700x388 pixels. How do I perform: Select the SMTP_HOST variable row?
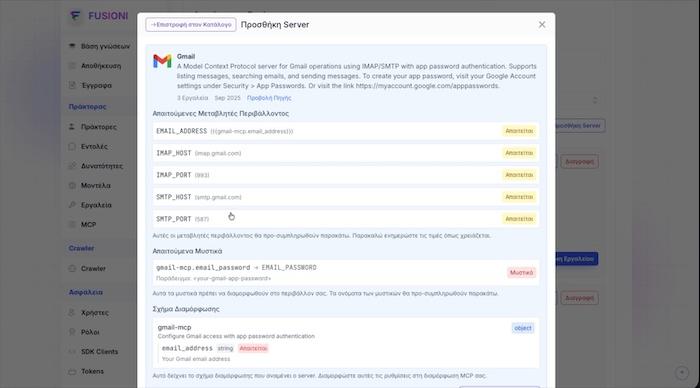(346, 197)
